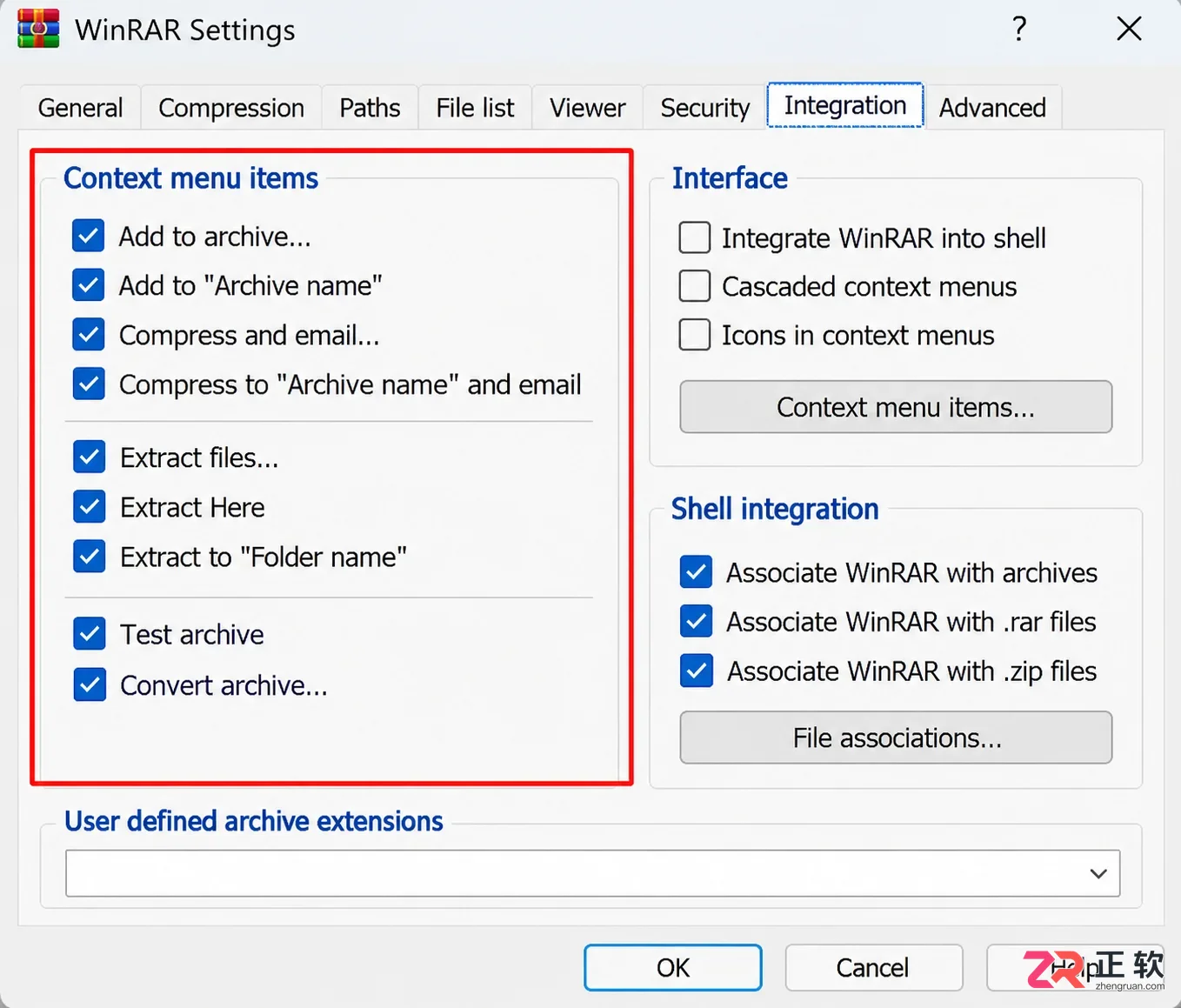Expand the user defined archive extensions dropdown
This screenshot has width=1181, height=1008.
pos(1098,873)
